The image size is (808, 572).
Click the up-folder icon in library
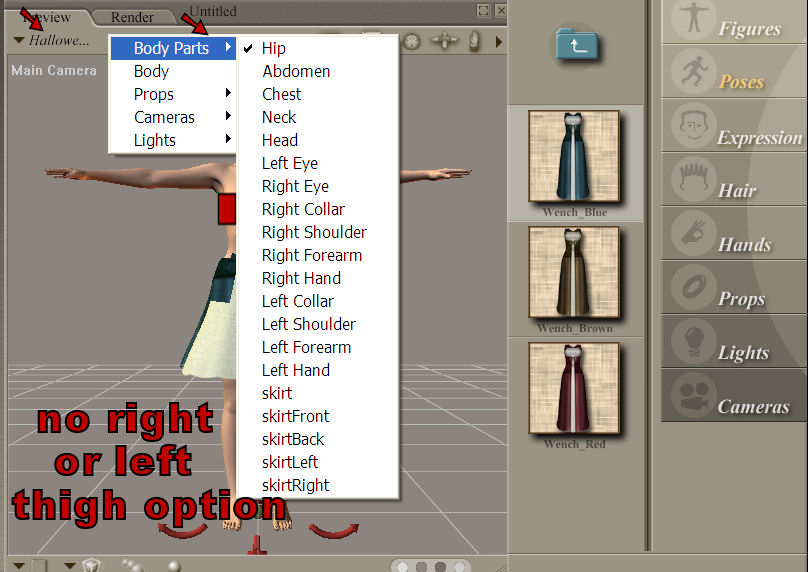[577, 44]
